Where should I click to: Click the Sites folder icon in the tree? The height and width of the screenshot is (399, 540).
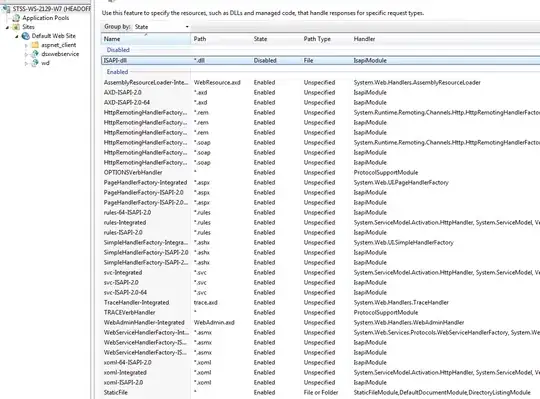pos(16,27)
